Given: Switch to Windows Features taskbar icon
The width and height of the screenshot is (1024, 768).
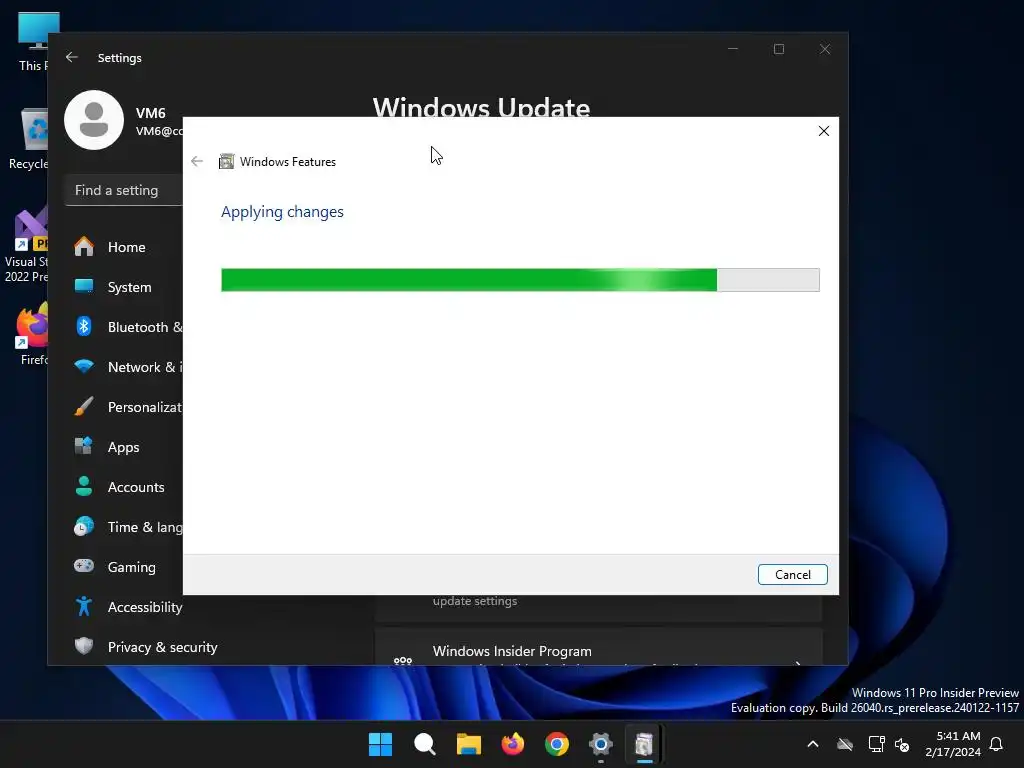Looking at the screenshot, I should click(645, 744).
